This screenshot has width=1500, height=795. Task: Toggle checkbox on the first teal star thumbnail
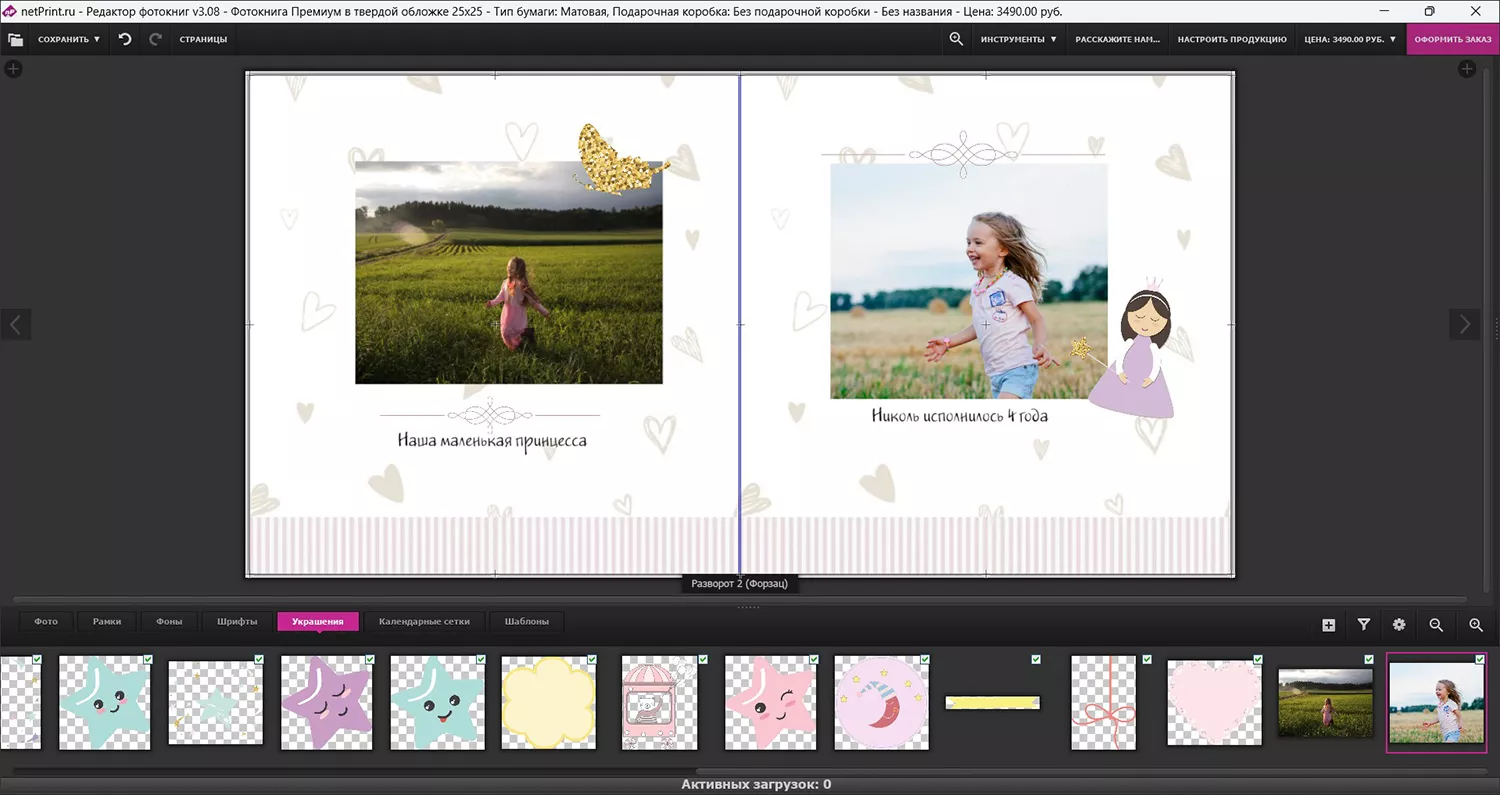click(148, 659)
